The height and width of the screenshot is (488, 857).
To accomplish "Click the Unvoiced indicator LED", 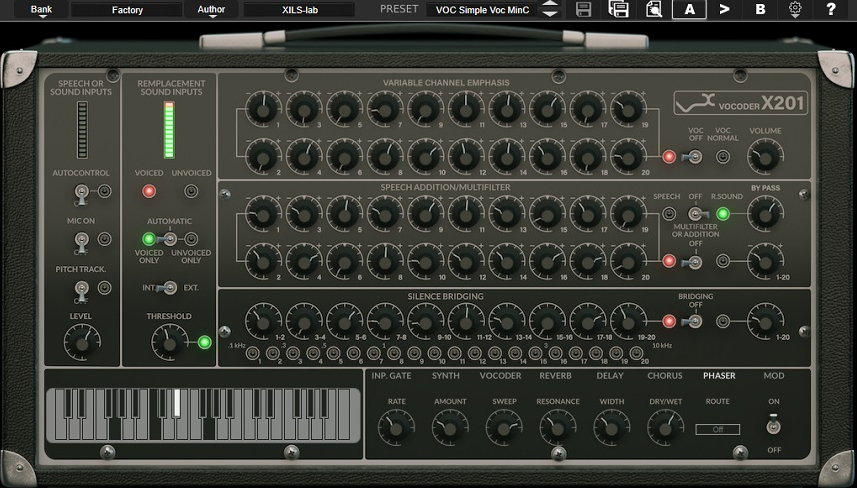I will 191,191.
